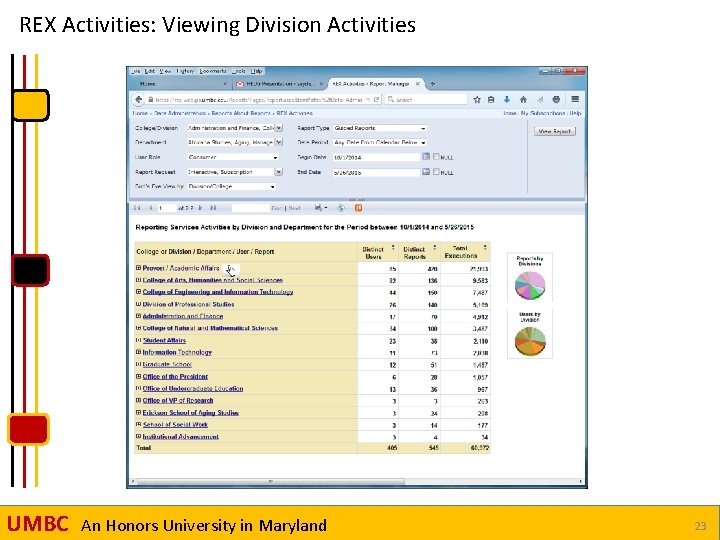The image size is (720, 540).
Task: Open the File menu
Action: 135,71
